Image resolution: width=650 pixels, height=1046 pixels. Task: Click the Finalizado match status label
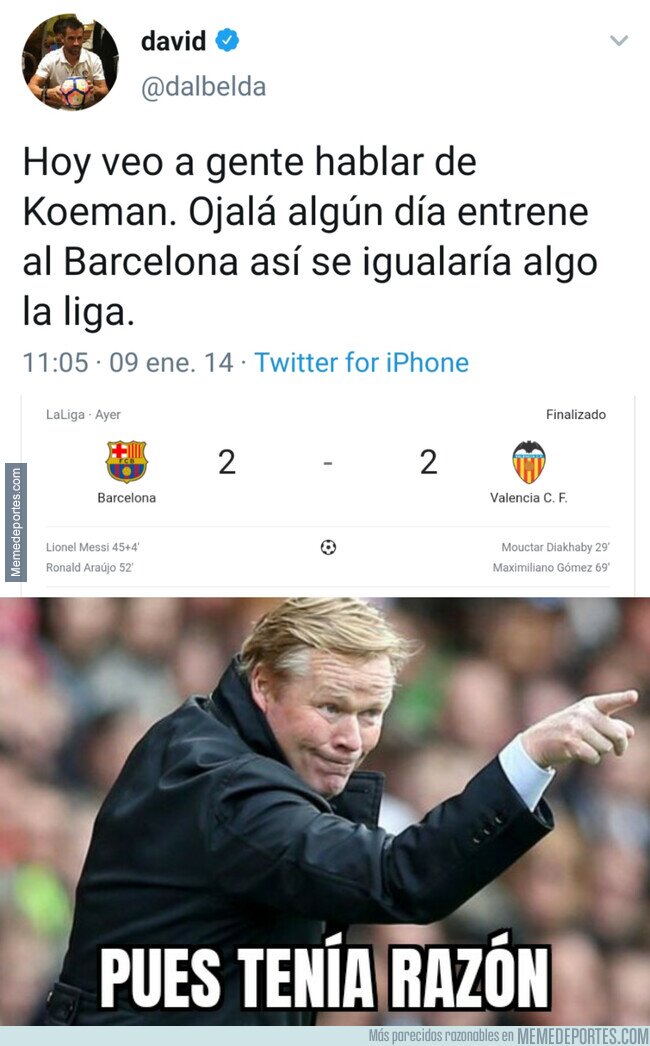click(576, 414)
